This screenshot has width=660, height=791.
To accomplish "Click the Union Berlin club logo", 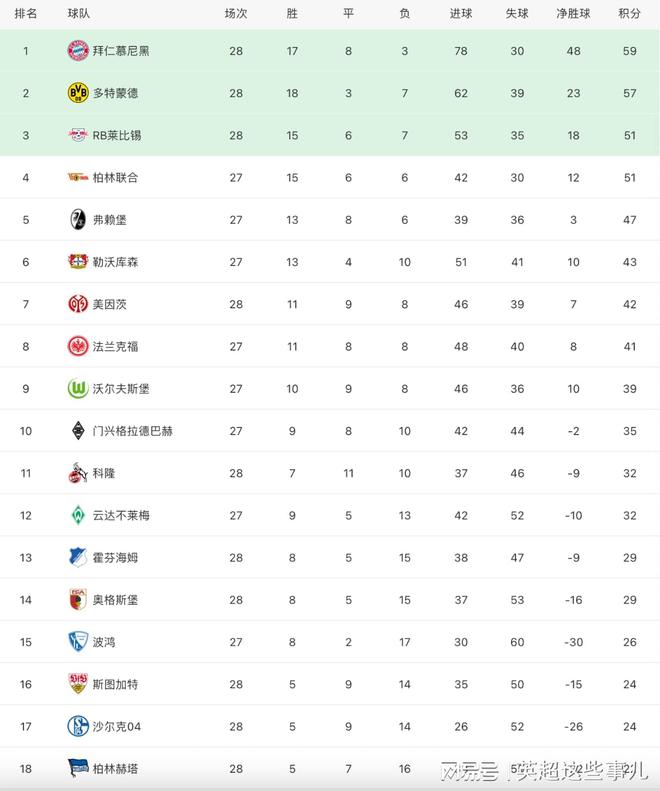I will click(x=78, y=177).
